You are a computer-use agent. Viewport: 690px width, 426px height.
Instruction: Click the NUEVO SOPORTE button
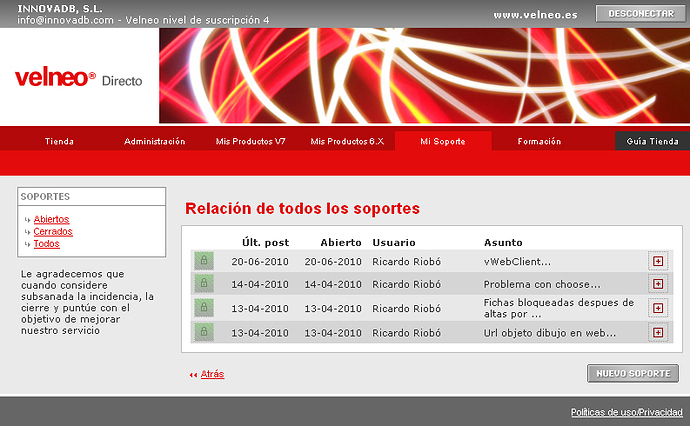(633, 373)
